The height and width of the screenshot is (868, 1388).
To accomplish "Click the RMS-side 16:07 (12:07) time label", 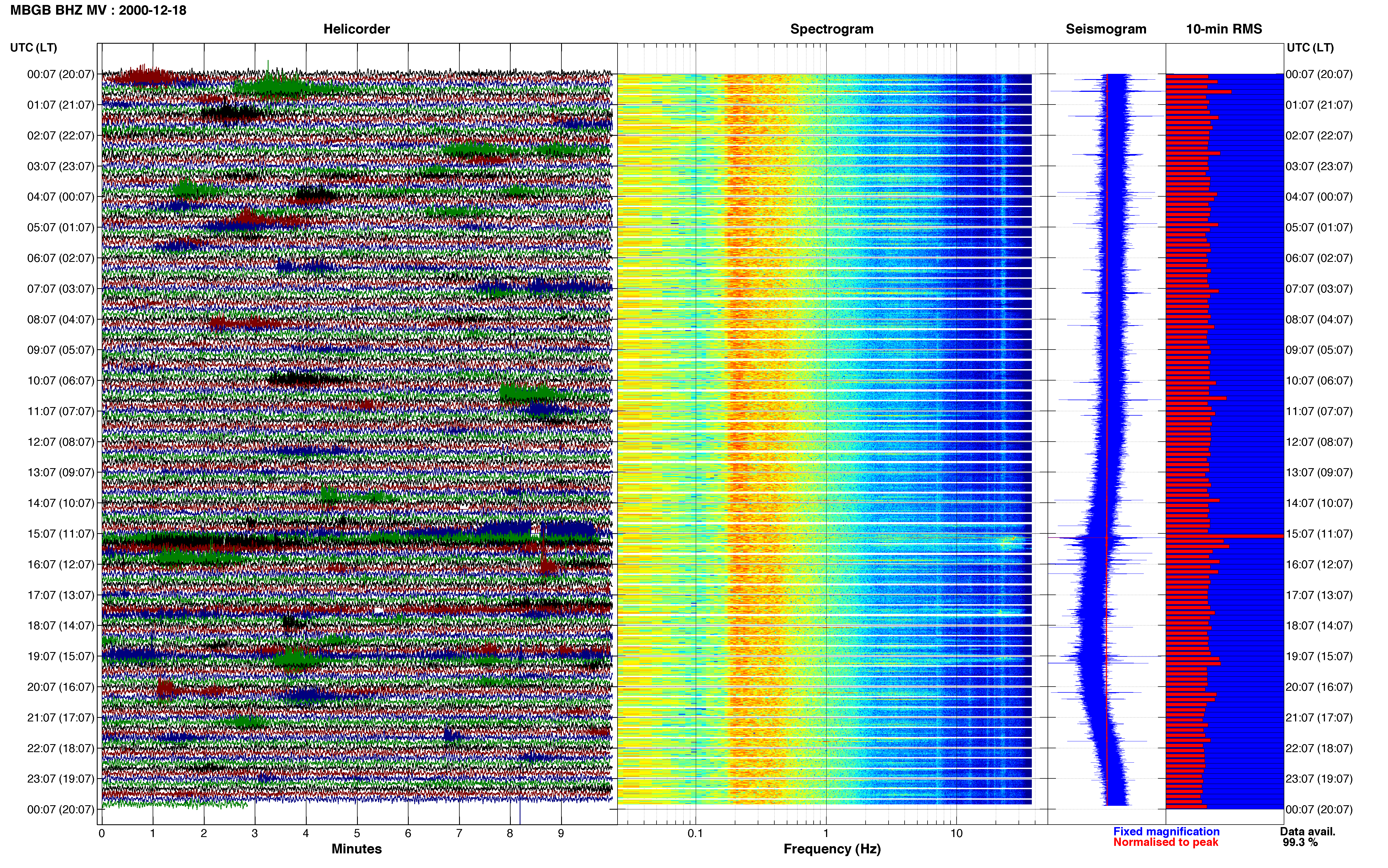I will (x=1319, y=564).
